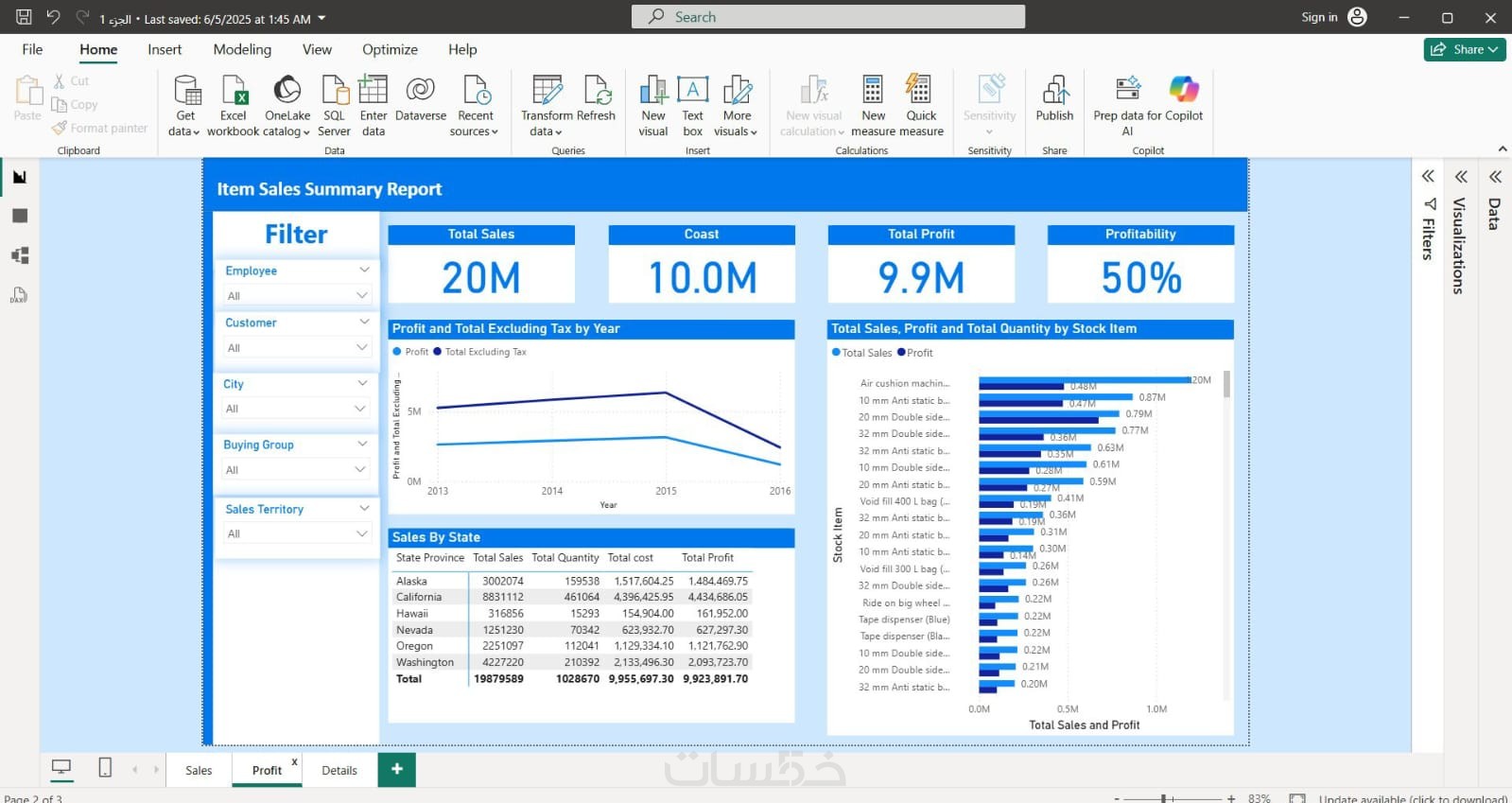Switch to the Details page tab
Image resolution: width=1512 pixels, height=803 pixels.
point(339,770)
